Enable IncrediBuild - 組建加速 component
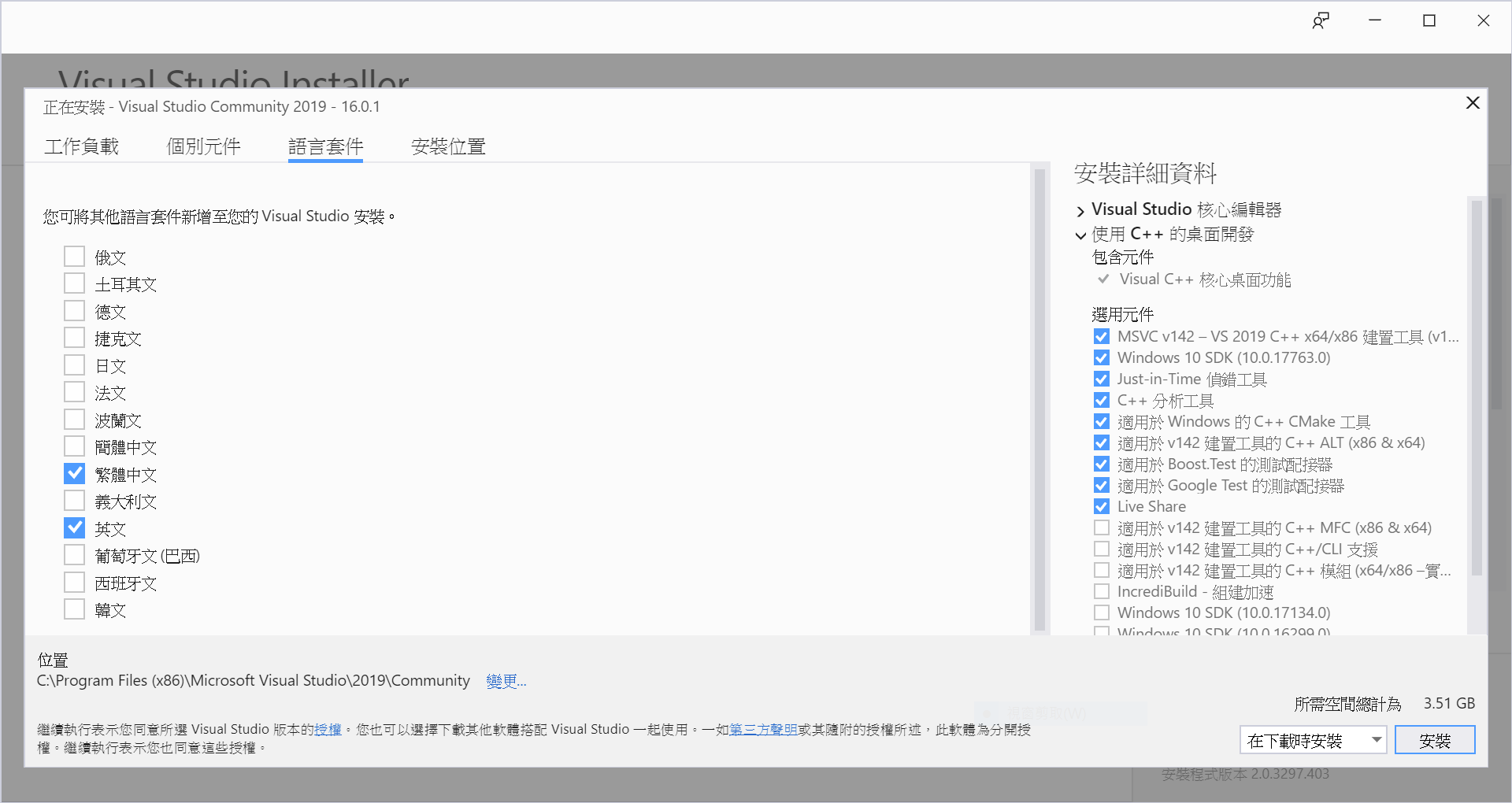This screenshot has height=803, width=1512. 1102,592
